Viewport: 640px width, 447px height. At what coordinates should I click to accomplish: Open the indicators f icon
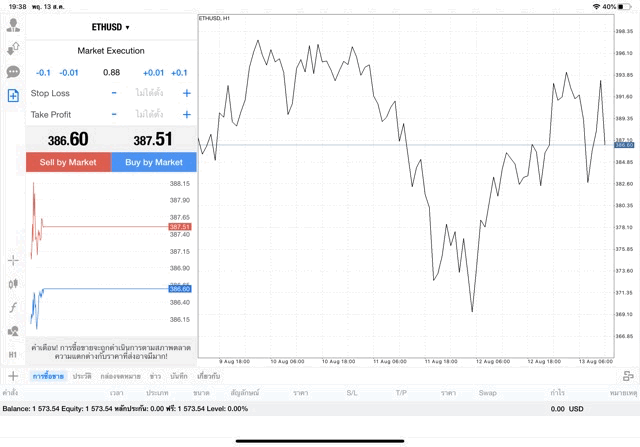13,308
